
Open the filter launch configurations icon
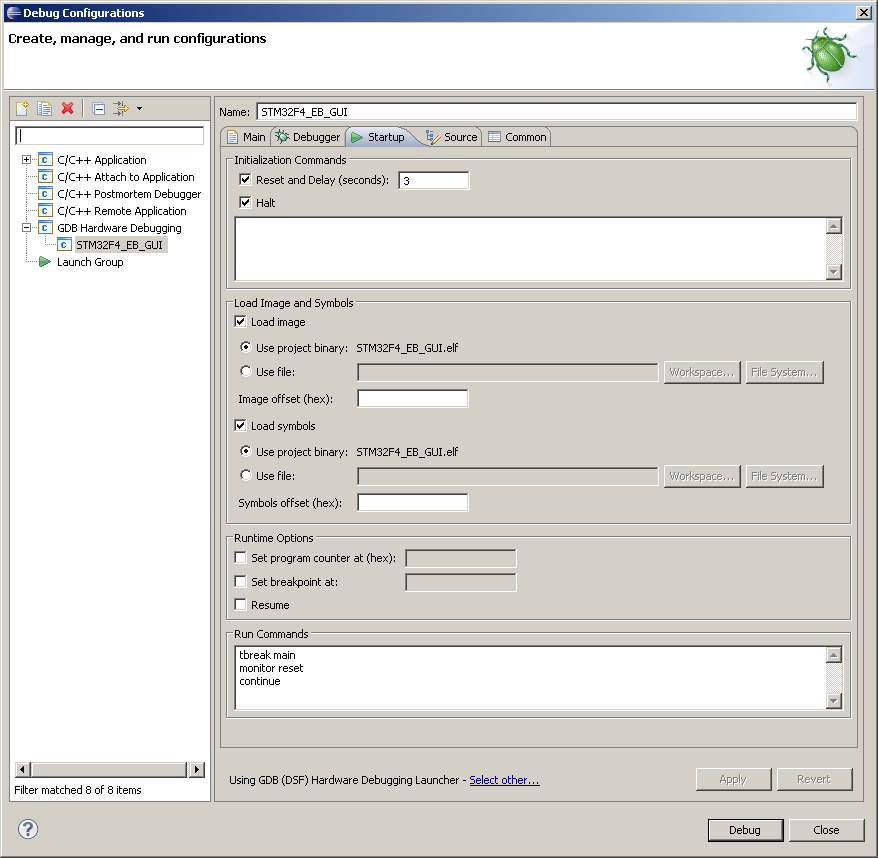tap(121, 108)
